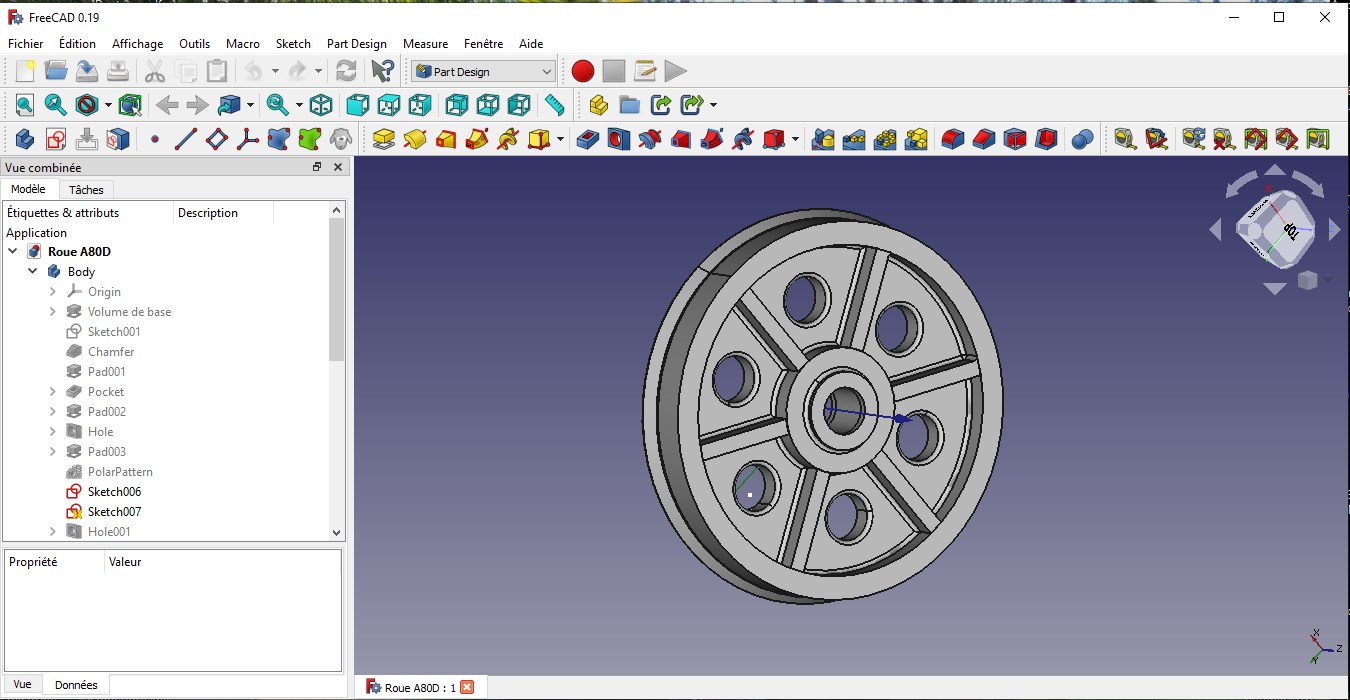Collapse the Body node

tap(33, 272)
